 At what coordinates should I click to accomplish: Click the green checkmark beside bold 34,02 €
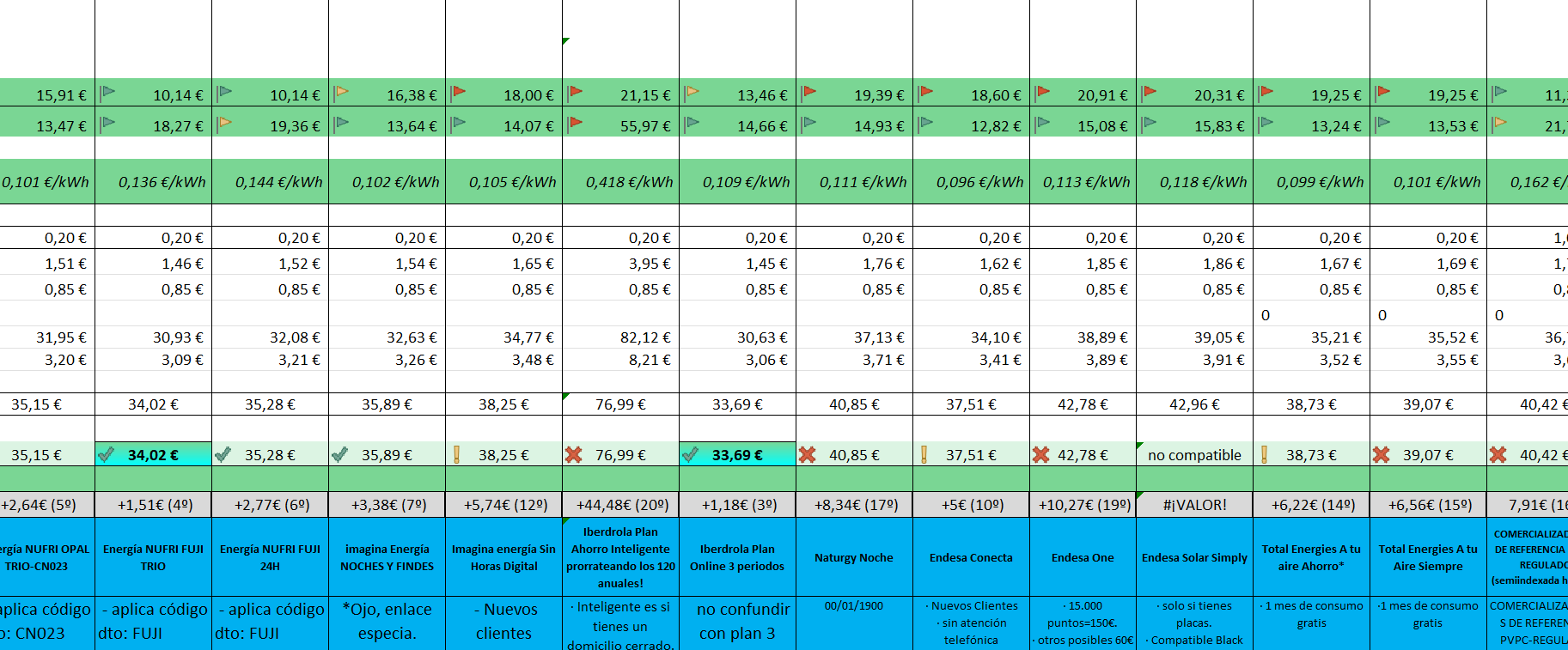click(x=107, y=454)
